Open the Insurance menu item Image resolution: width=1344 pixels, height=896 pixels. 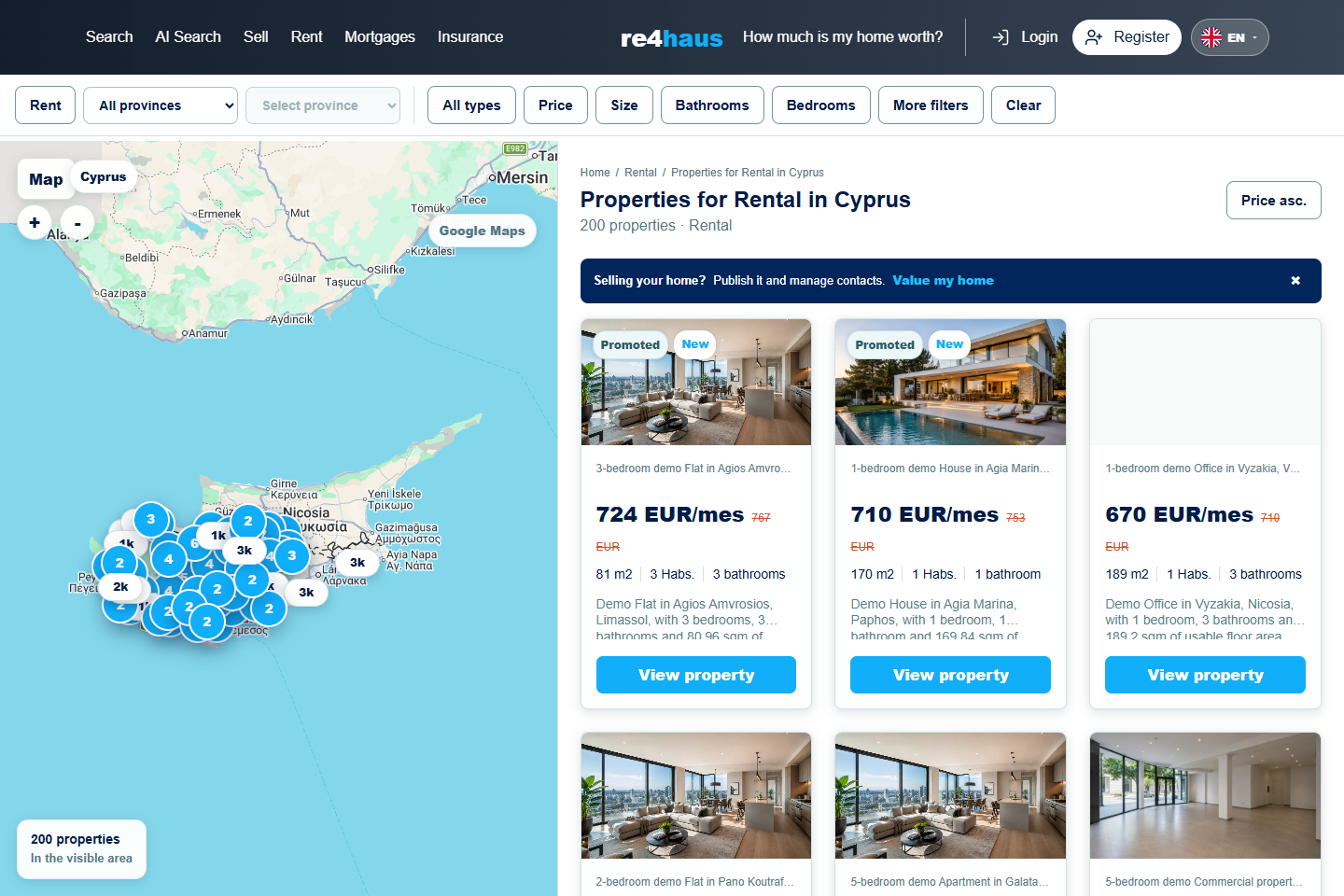470,37
